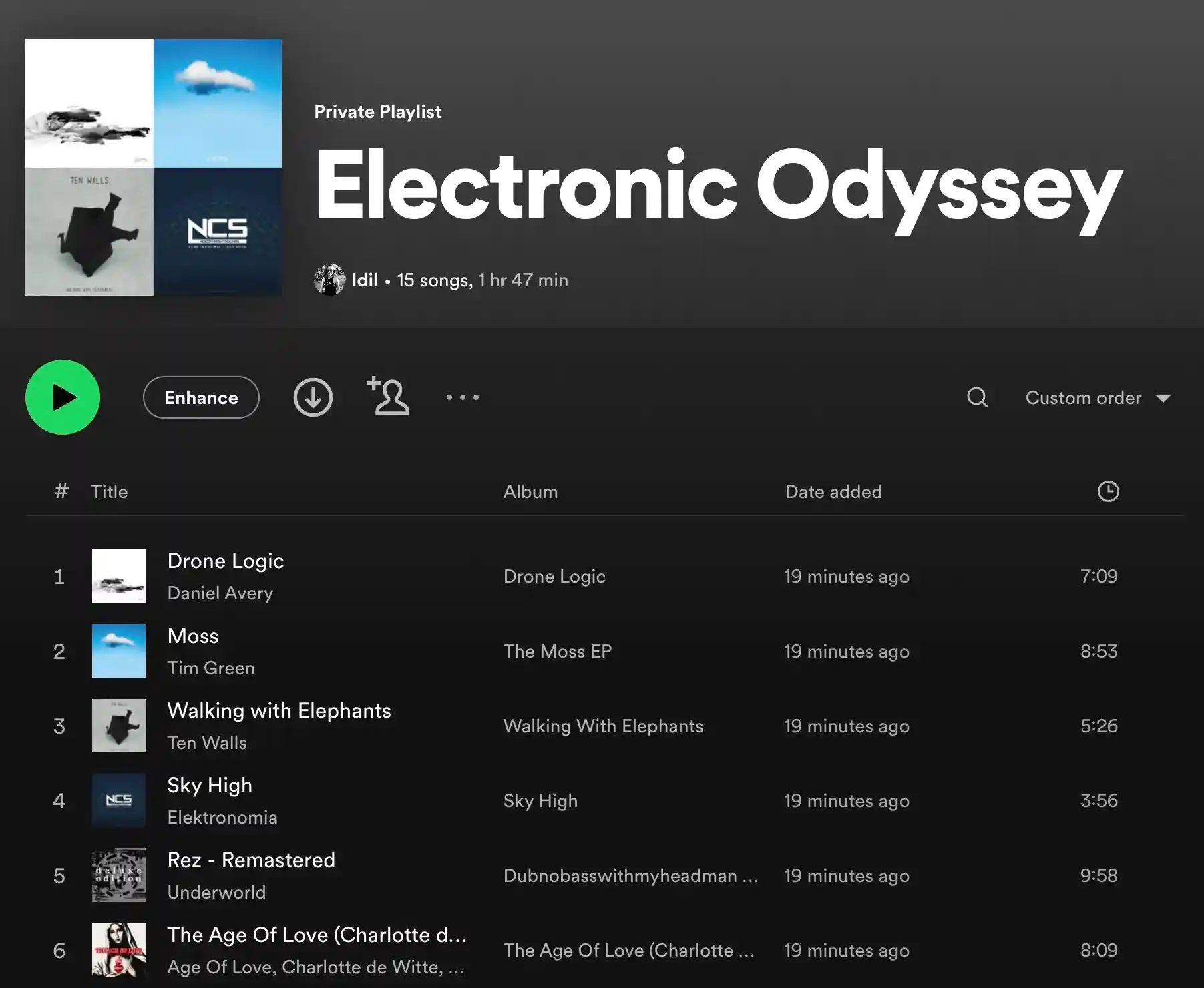Open the Dubnobasswithmyheadman album link
1204x988 pixels.
(630, 876)
